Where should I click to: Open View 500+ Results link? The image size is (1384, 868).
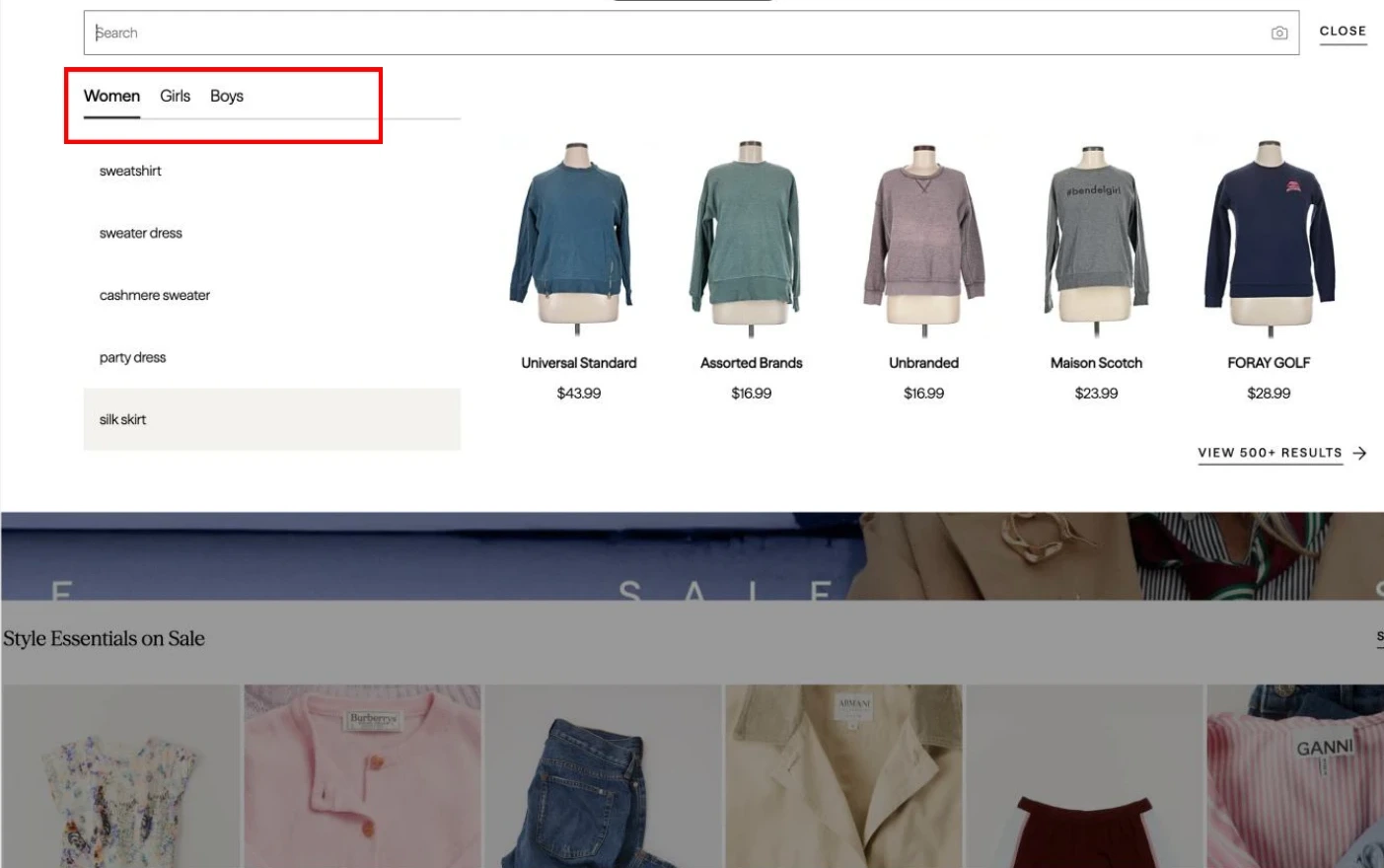tap(1270, 453)
